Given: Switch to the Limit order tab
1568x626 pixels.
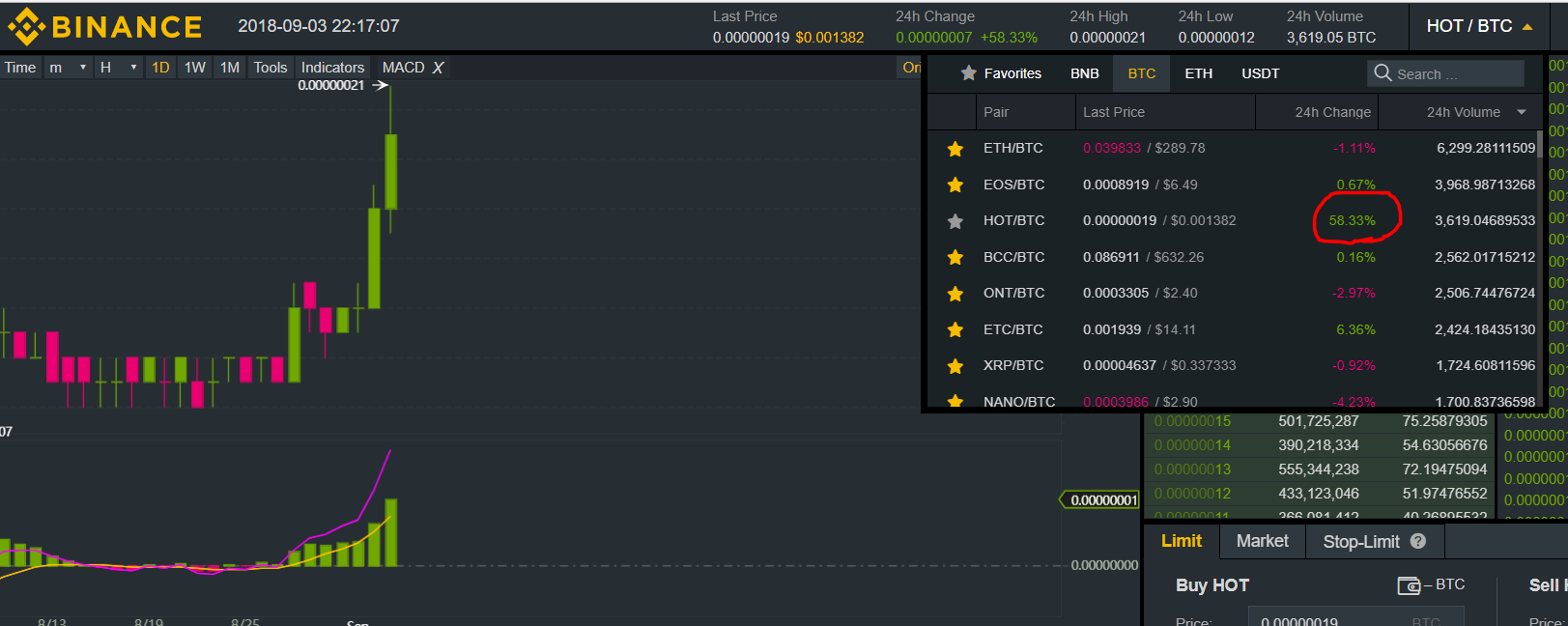Looking at the screenshot, I should point(1182,541).
